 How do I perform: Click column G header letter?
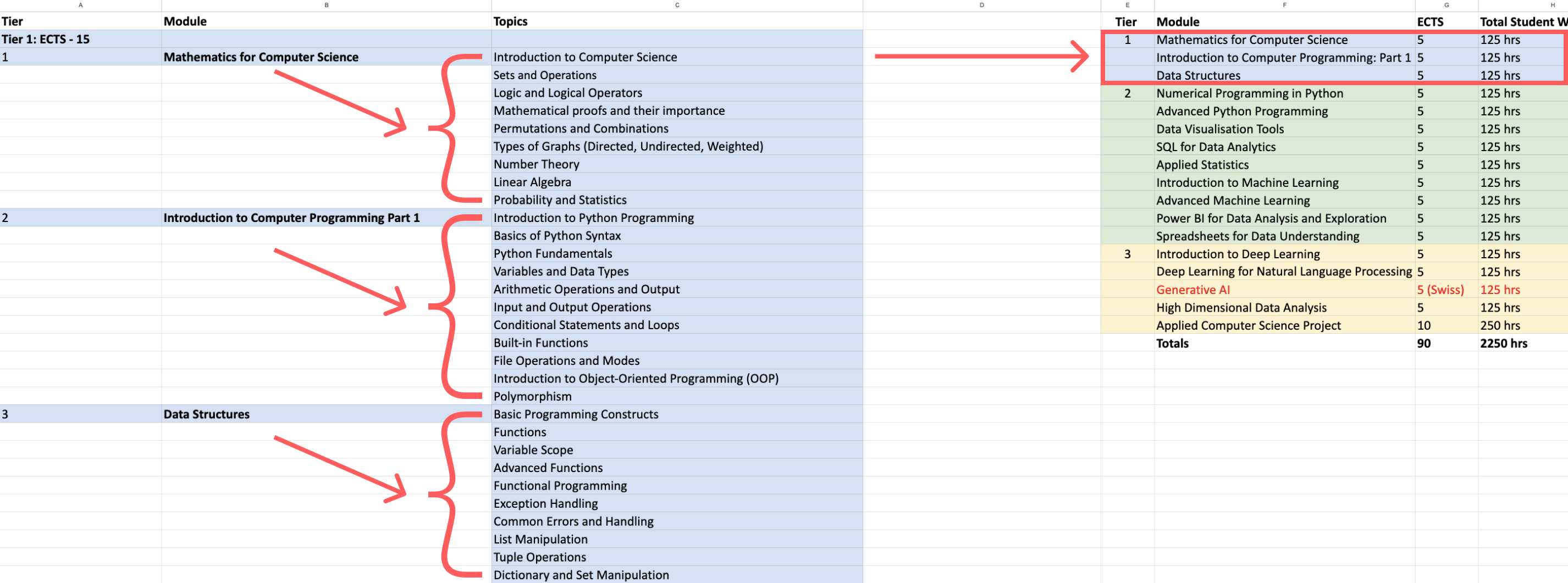click(1445, 5)
